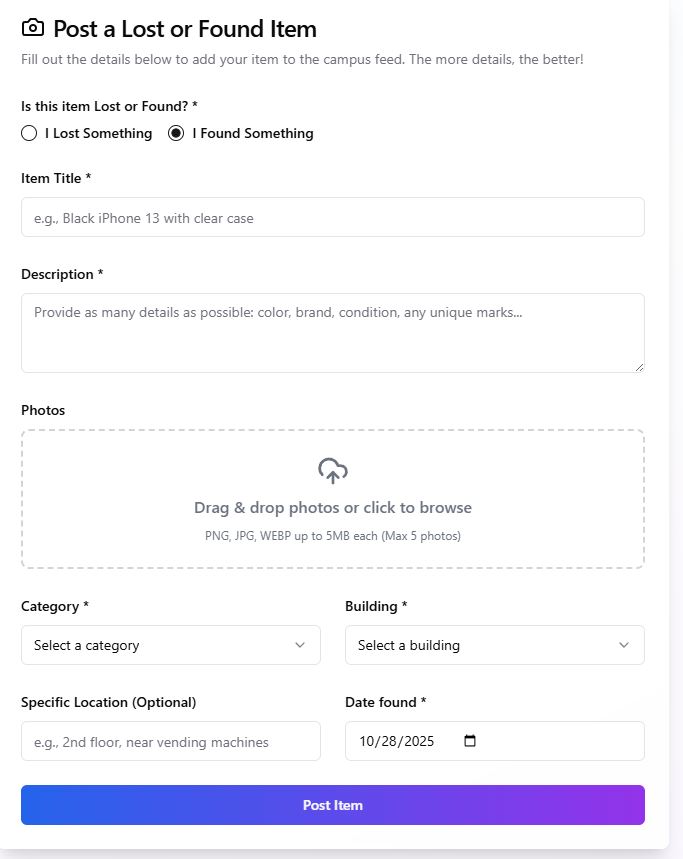Viewport: 683px width, 859px height.
Task: Click the Building dropdown chevron arrow
Action: pos(624,645)
